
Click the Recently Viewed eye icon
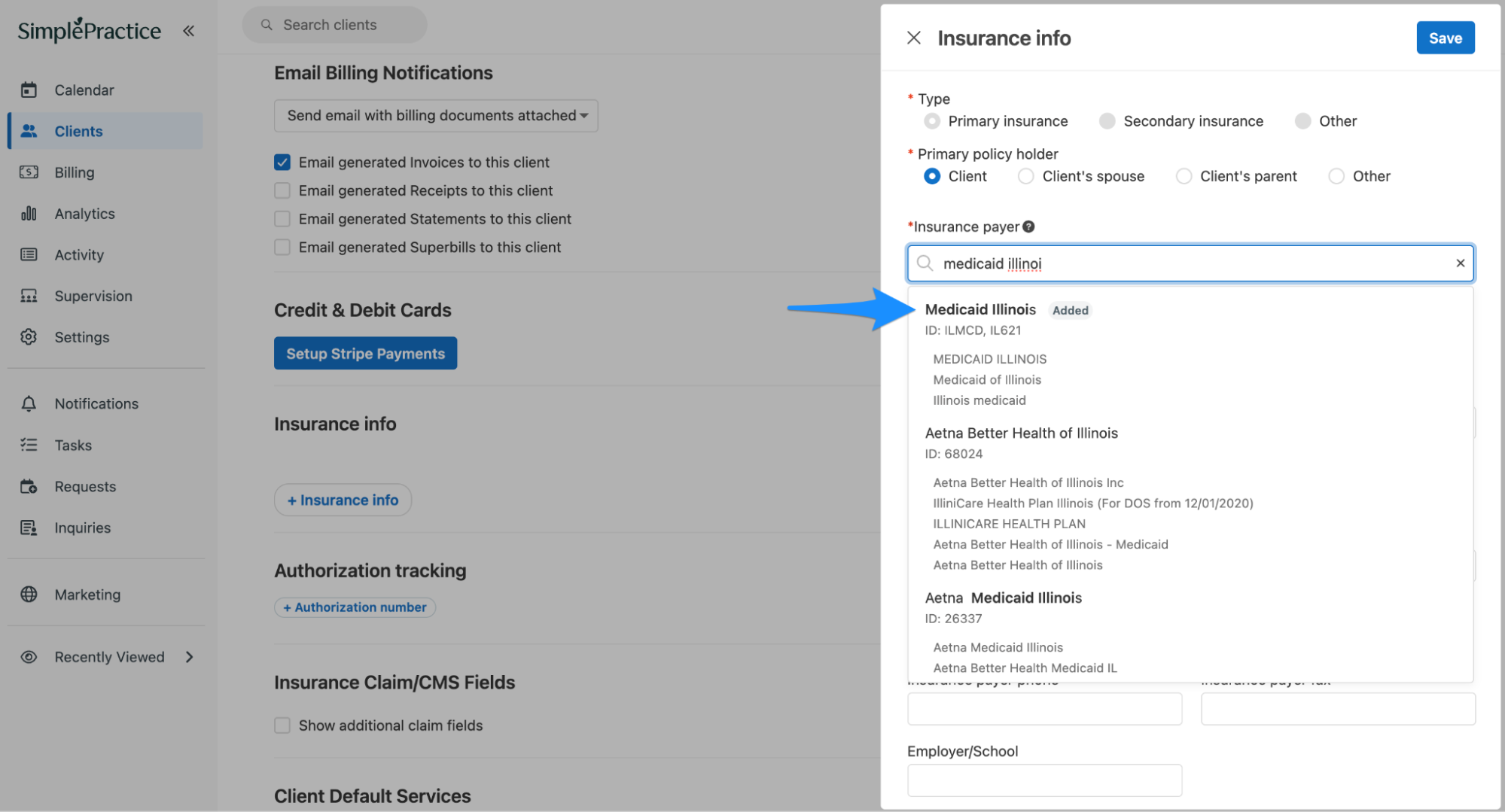(x=29, y=657)
